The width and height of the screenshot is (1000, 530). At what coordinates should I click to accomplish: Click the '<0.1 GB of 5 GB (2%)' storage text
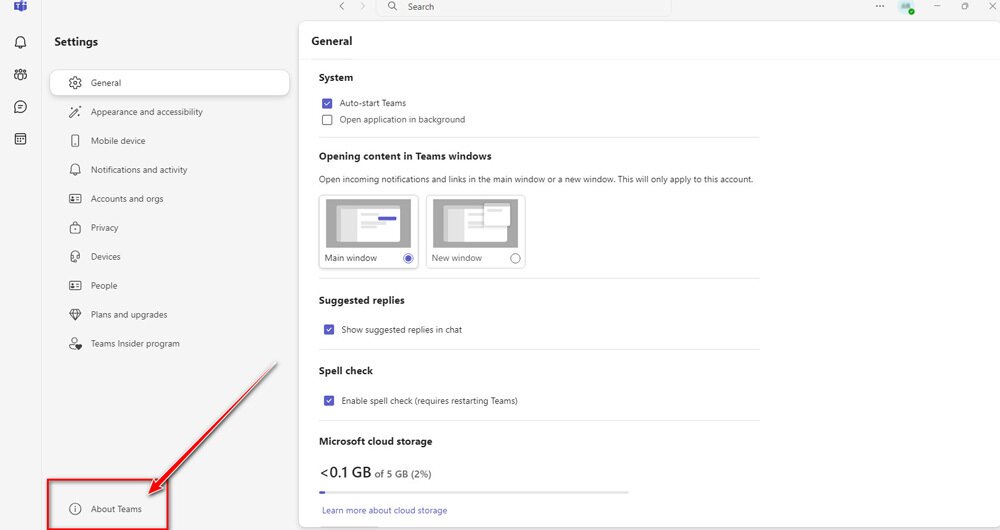tap(376, 473)
